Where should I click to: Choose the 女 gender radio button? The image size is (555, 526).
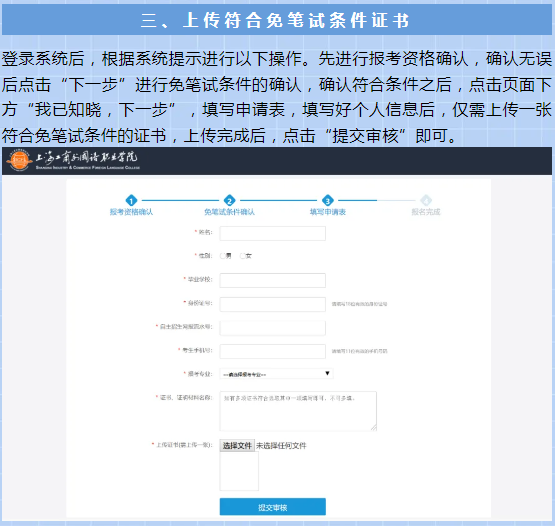(242, 256)
